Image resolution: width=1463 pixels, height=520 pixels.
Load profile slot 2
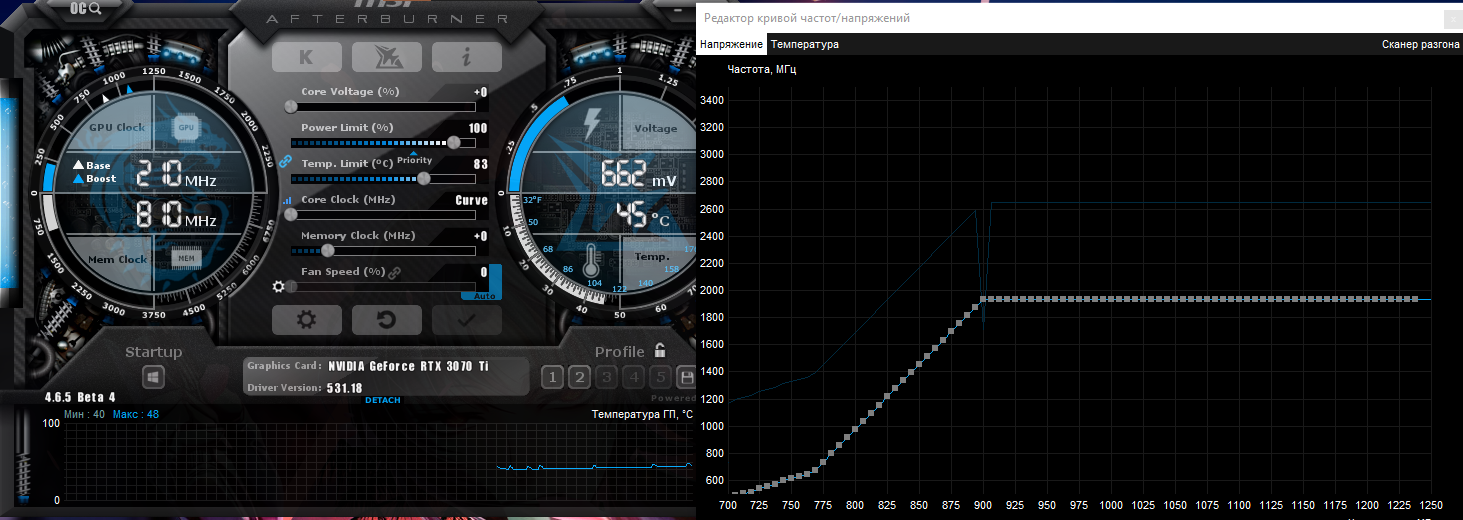(578, 377)
